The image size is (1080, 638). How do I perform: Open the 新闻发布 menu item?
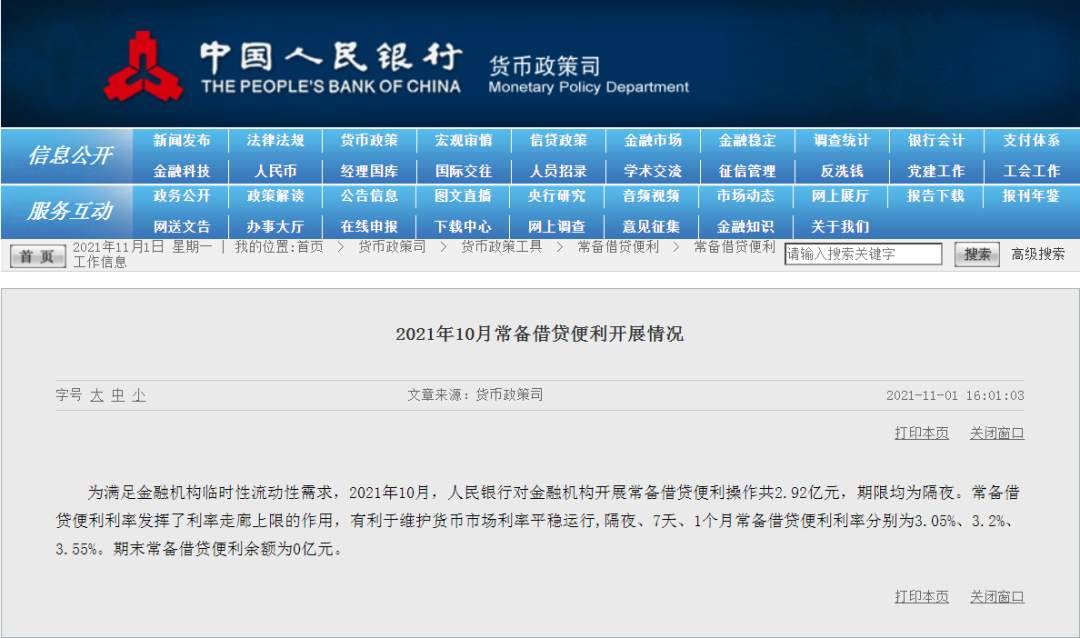[x=182, y=141]
